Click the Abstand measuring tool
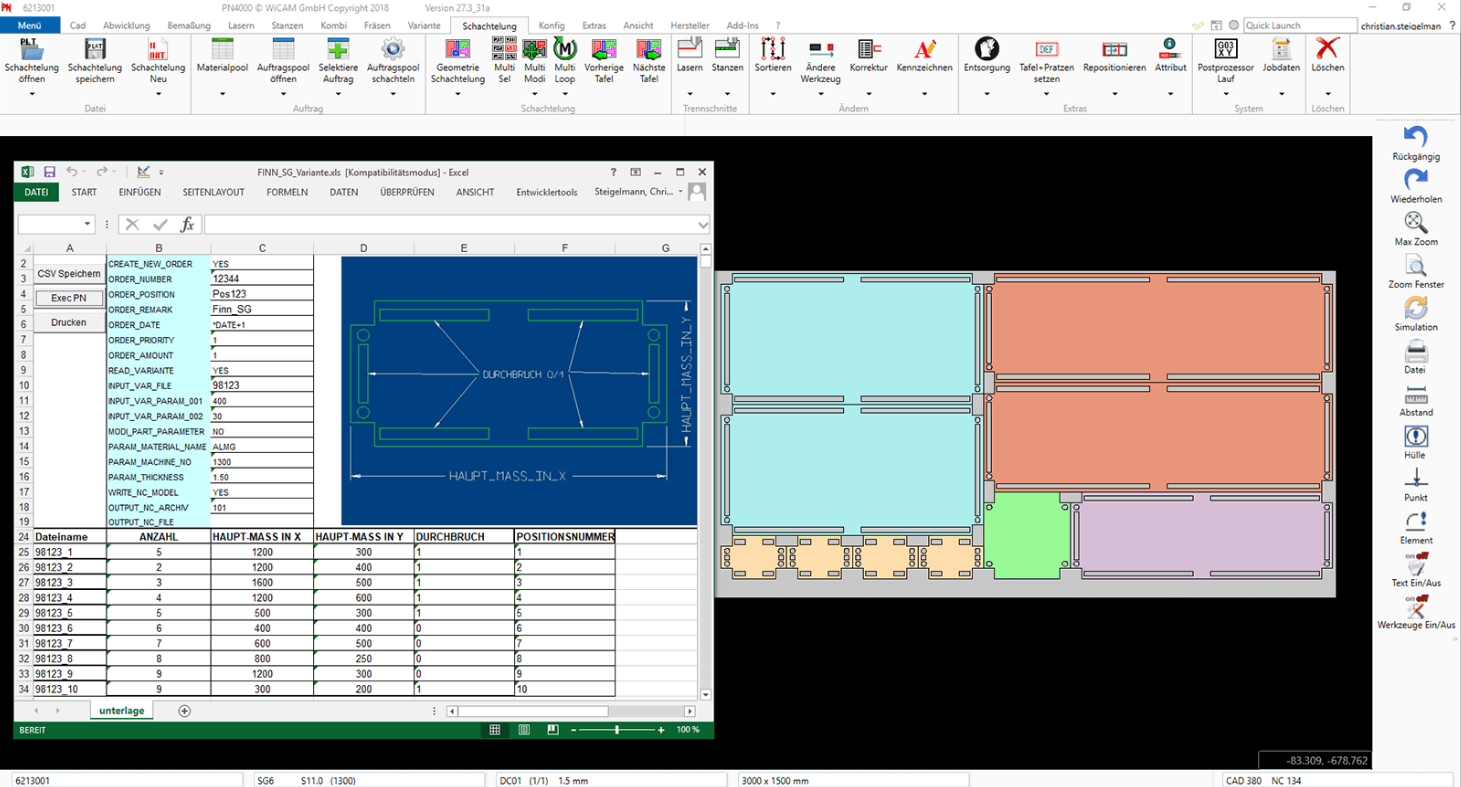This screenshot has width=1461, height=787. [1416, 394]
